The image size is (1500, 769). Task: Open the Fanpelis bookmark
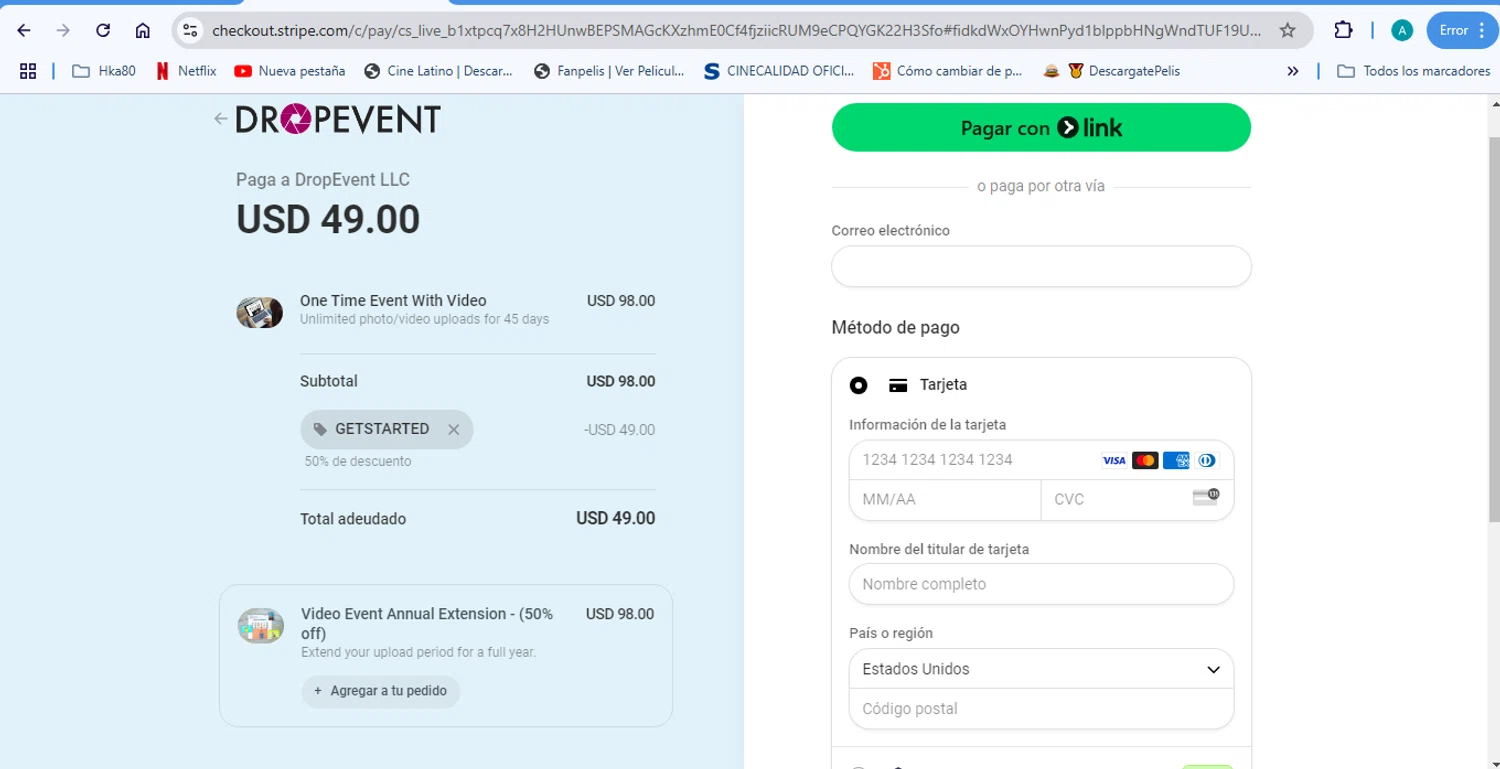coord(609,71)
